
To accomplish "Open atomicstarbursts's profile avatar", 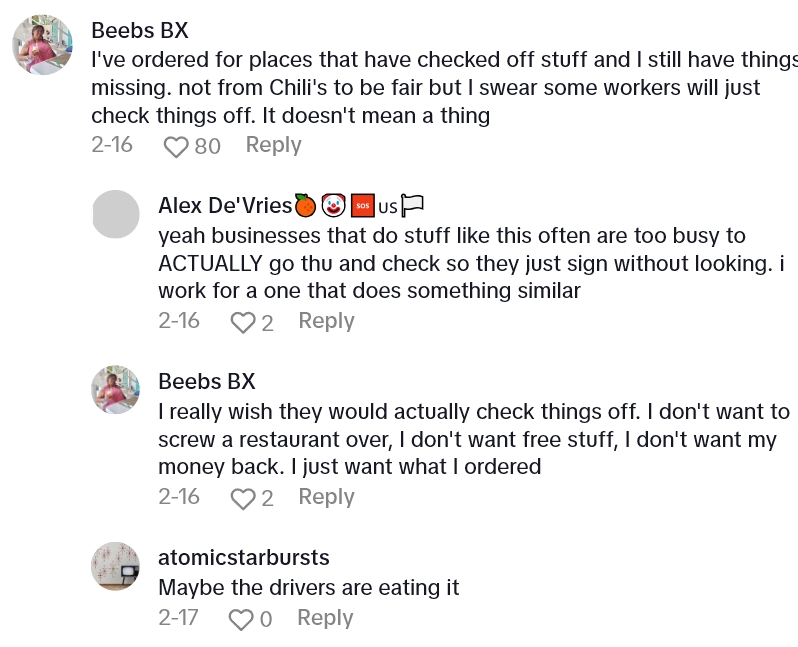I will tap(115, 566).
